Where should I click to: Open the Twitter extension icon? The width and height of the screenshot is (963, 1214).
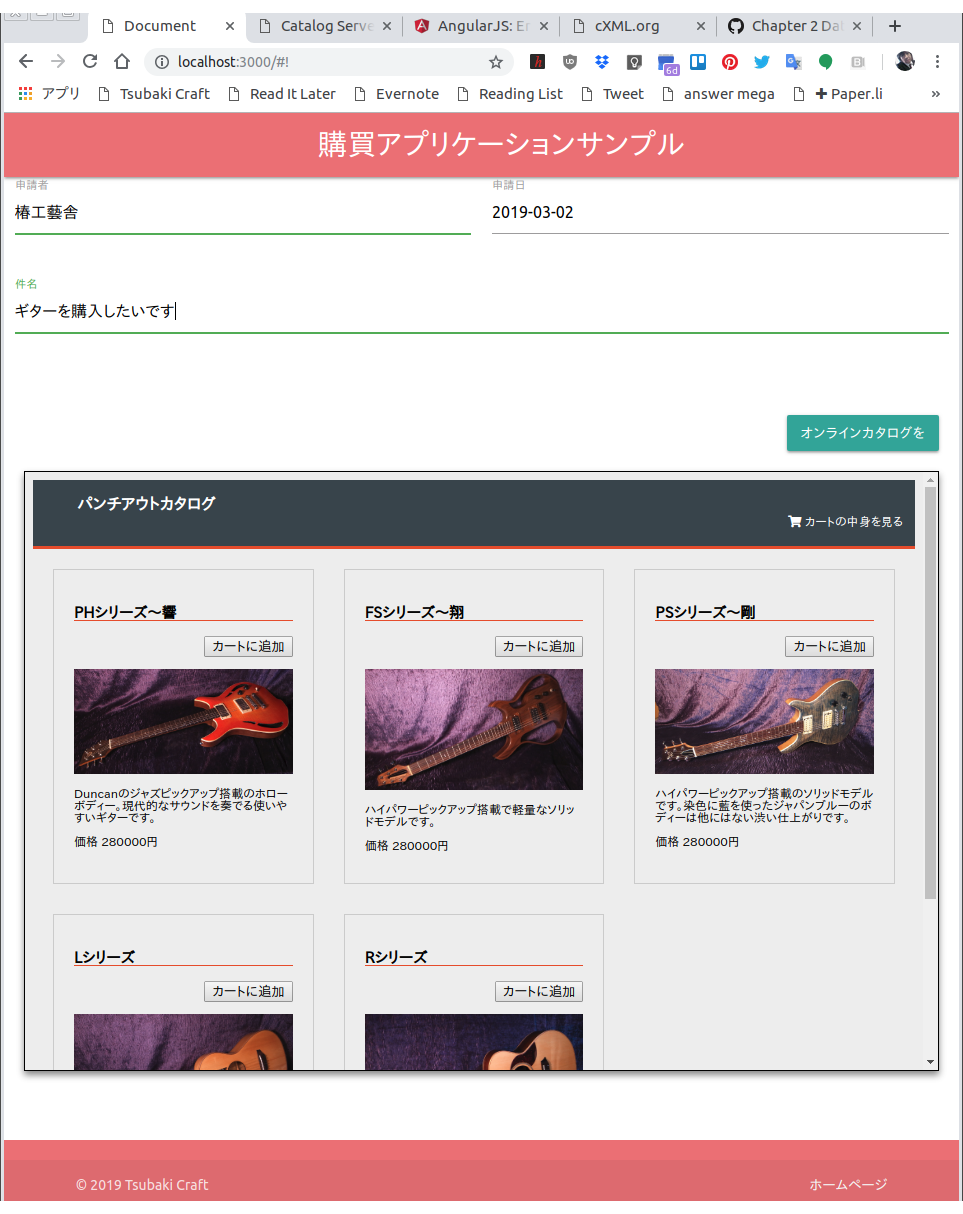pos(762,61)
